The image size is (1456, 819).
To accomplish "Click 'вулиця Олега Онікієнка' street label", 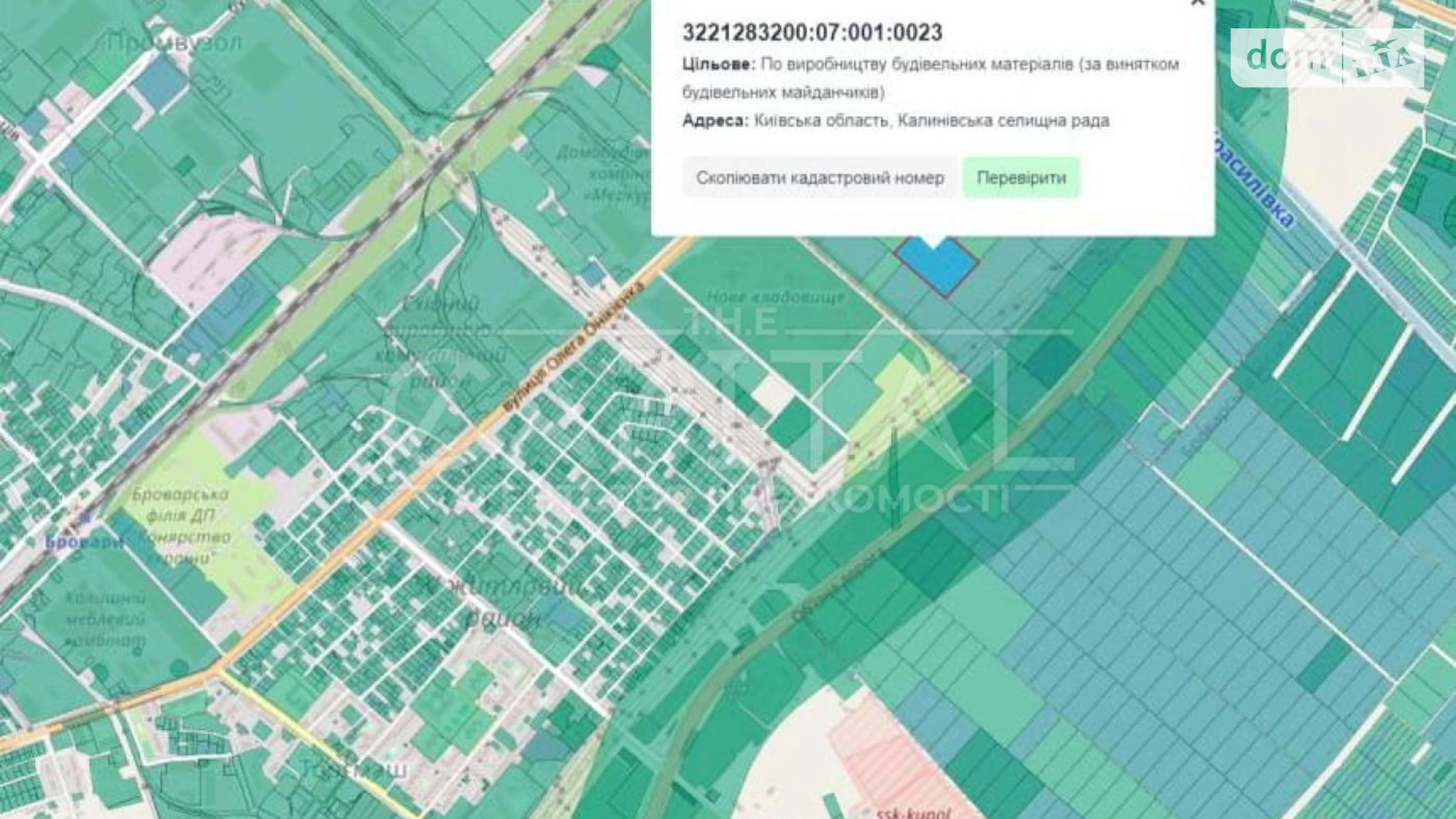I will (574, 346).
